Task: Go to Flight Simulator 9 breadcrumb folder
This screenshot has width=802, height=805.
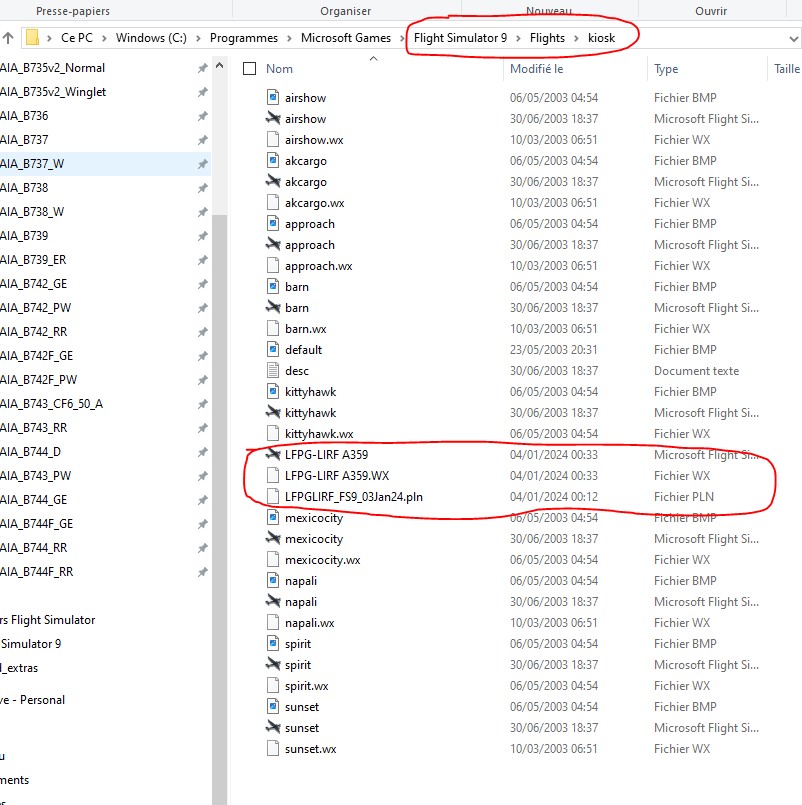Action: pyautogui.click(x=460, y=38)
